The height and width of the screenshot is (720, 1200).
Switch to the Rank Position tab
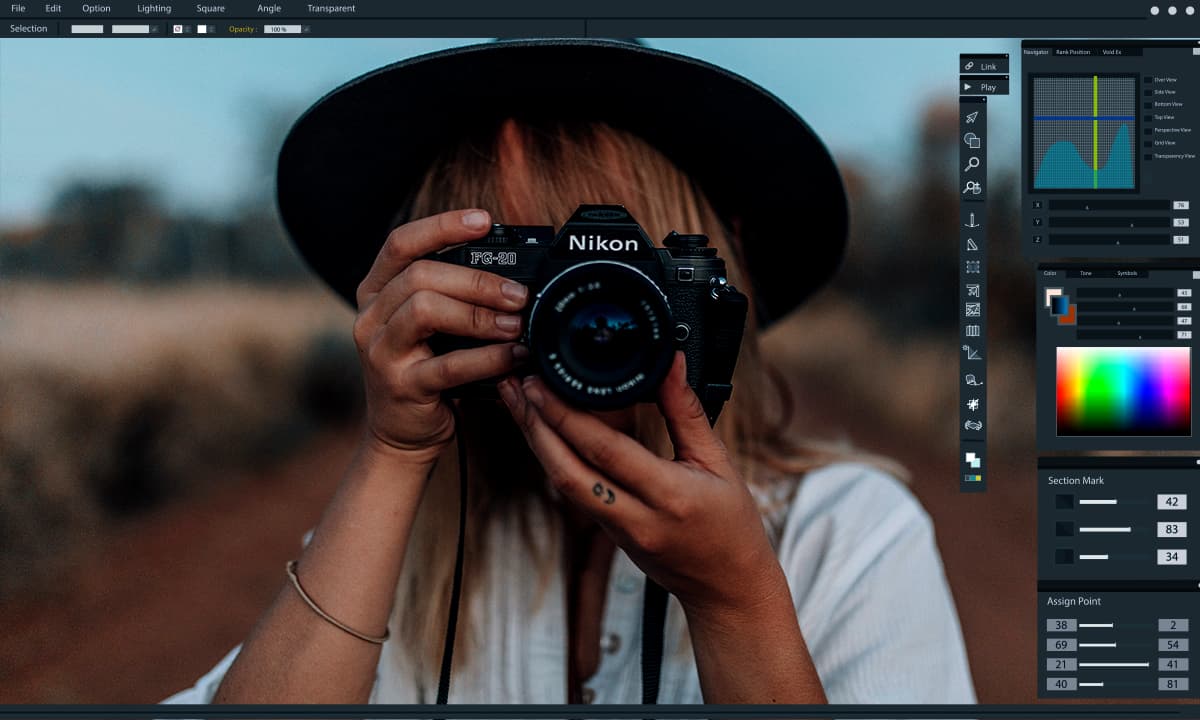(1073, 52)
